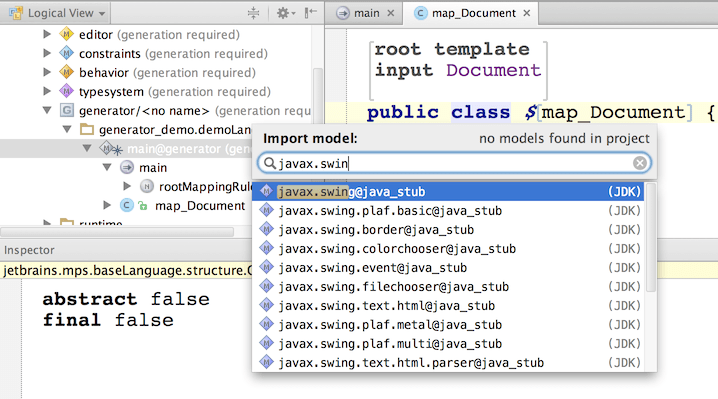Click the map_Document tab class icon
This screenshot has width=718, height=399.
click(x=420, y=13)
